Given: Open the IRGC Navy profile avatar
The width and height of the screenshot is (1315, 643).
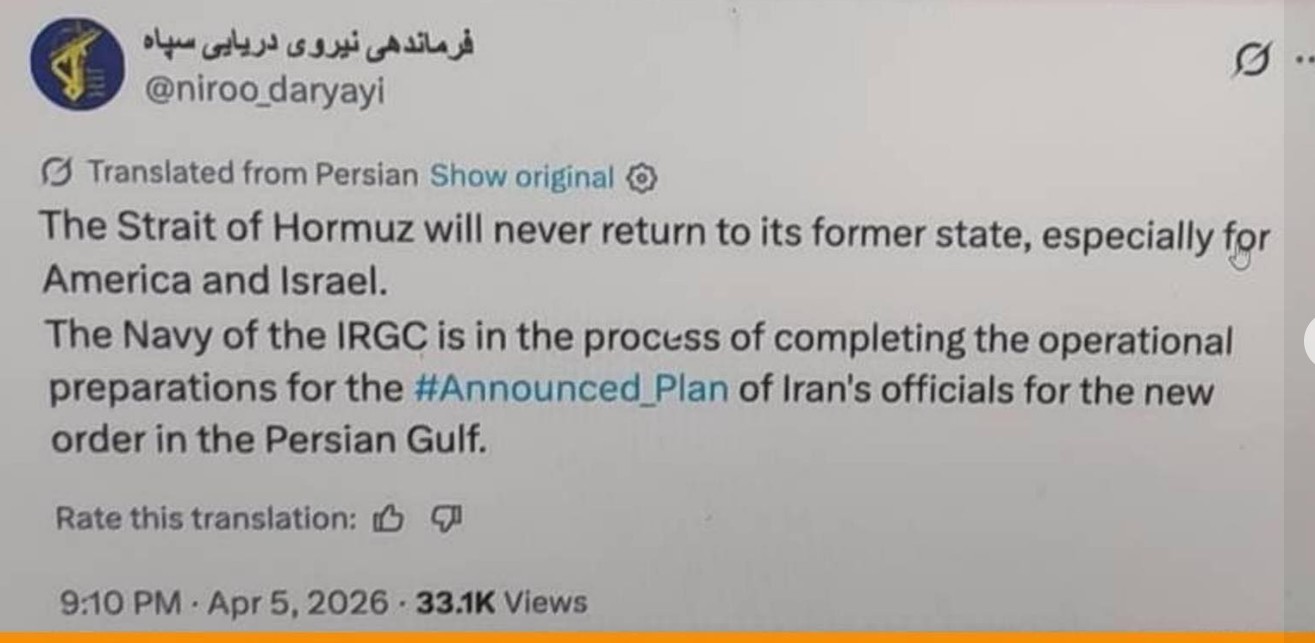Looking at the screenshot, I should tap(78, 64).
